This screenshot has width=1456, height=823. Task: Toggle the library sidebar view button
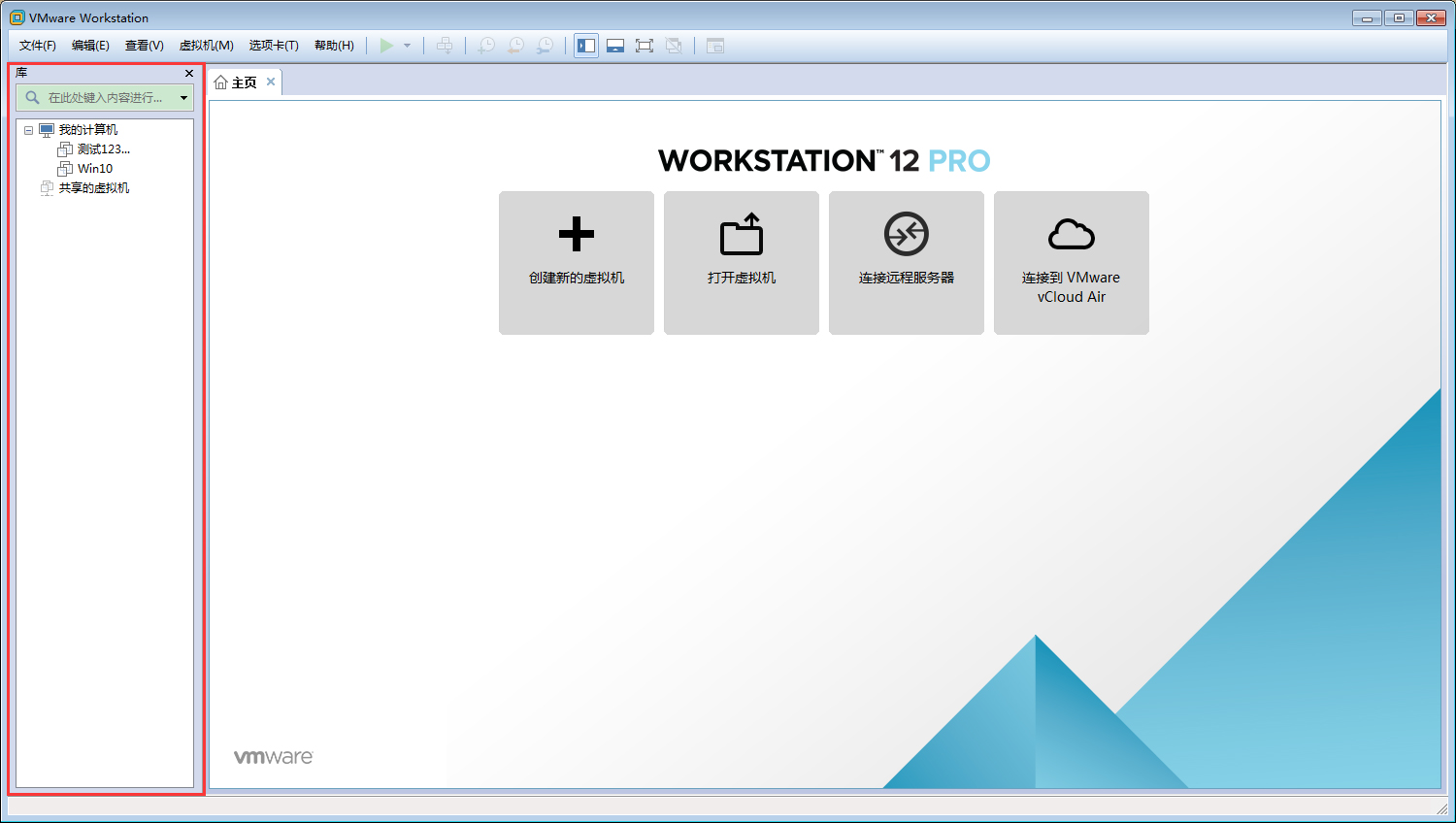[x=586, y=46]
